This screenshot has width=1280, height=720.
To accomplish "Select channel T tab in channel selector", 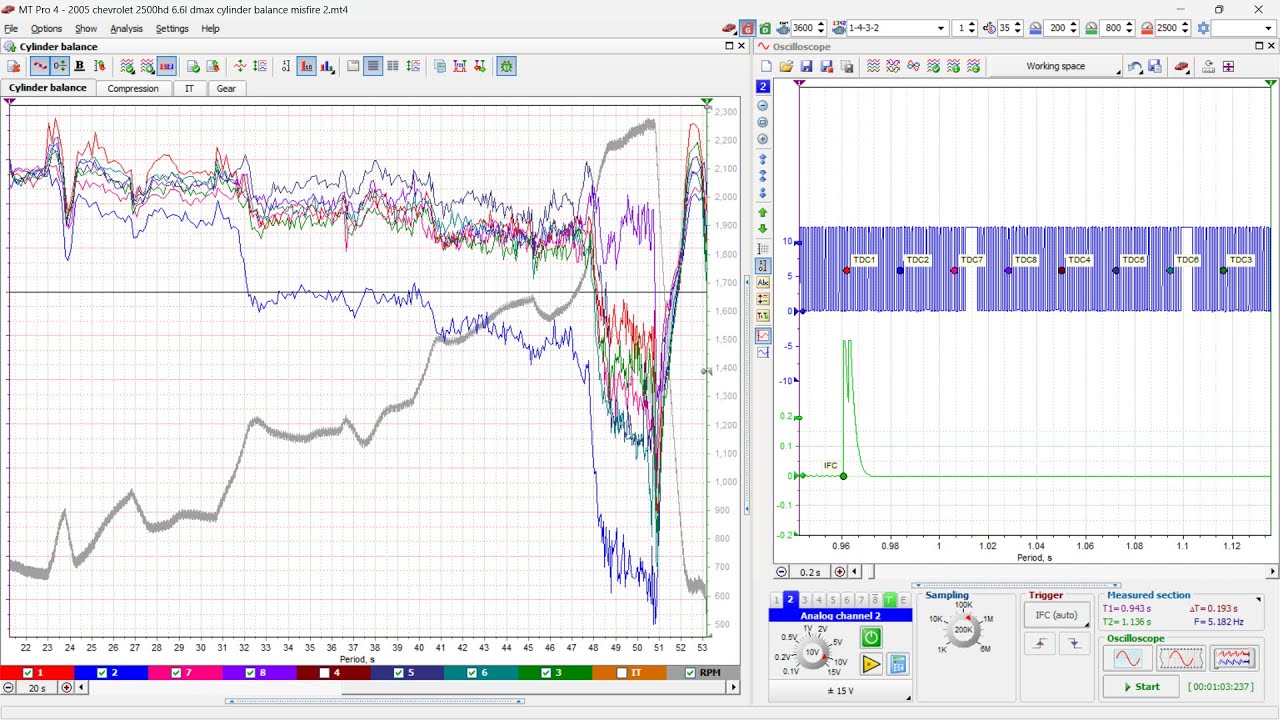I will pyautogui.click(x=889, y=600).
